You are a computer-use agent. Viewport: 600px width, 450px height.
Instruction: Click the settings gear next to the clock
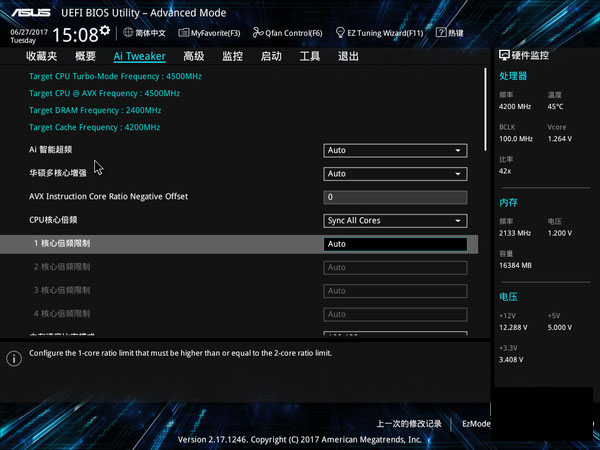coord(105,30)
